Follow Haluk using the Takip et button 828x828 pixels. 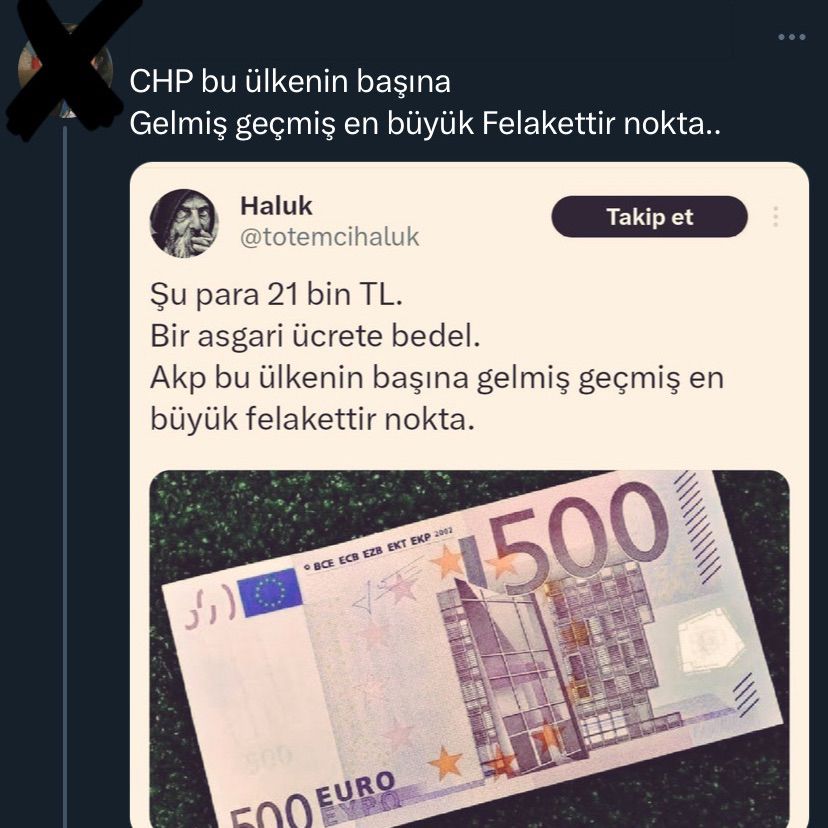pos(649,217)
